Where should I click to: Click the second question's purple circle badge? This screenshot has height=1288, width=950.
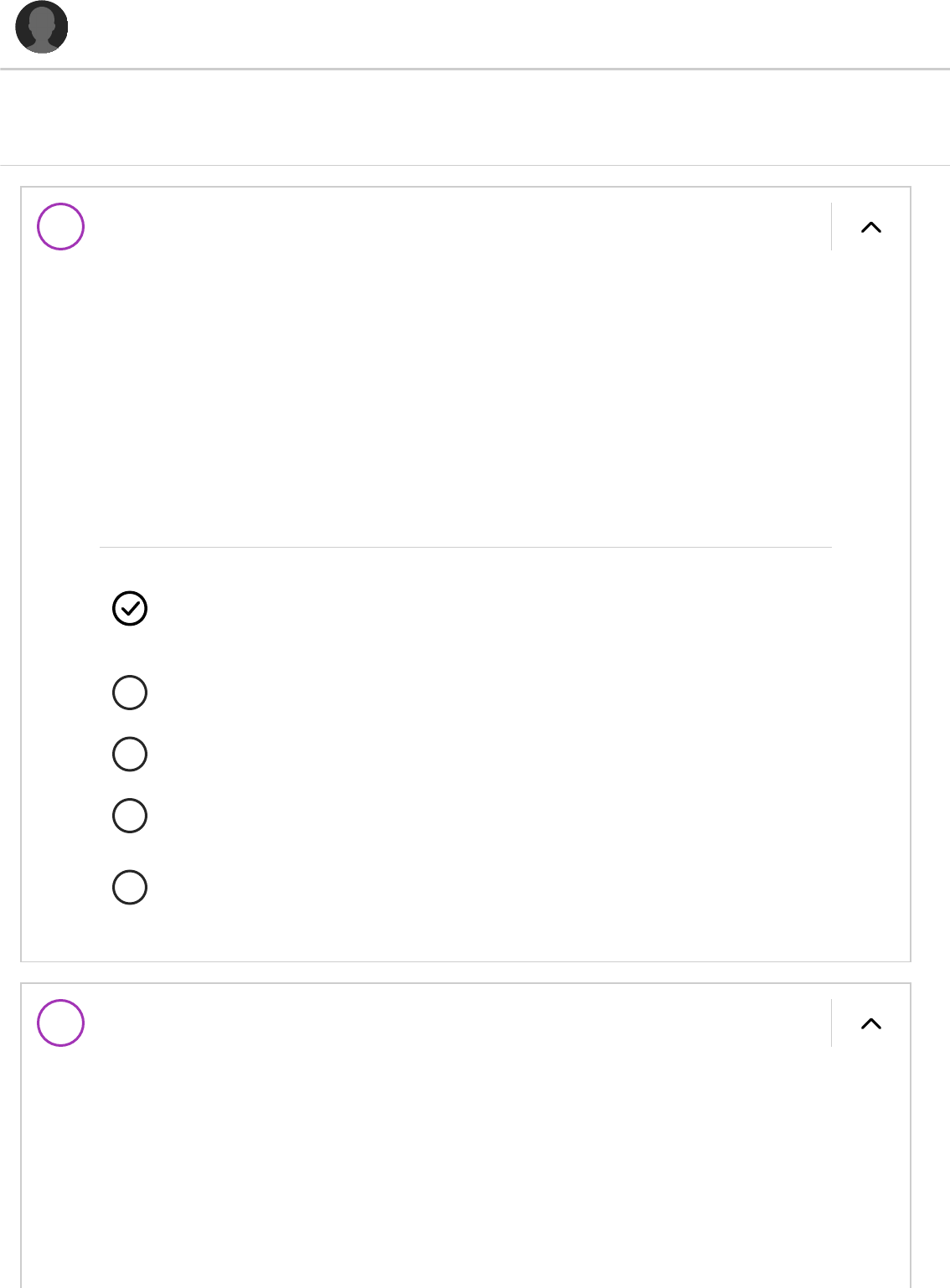[x=61, y=1023]
